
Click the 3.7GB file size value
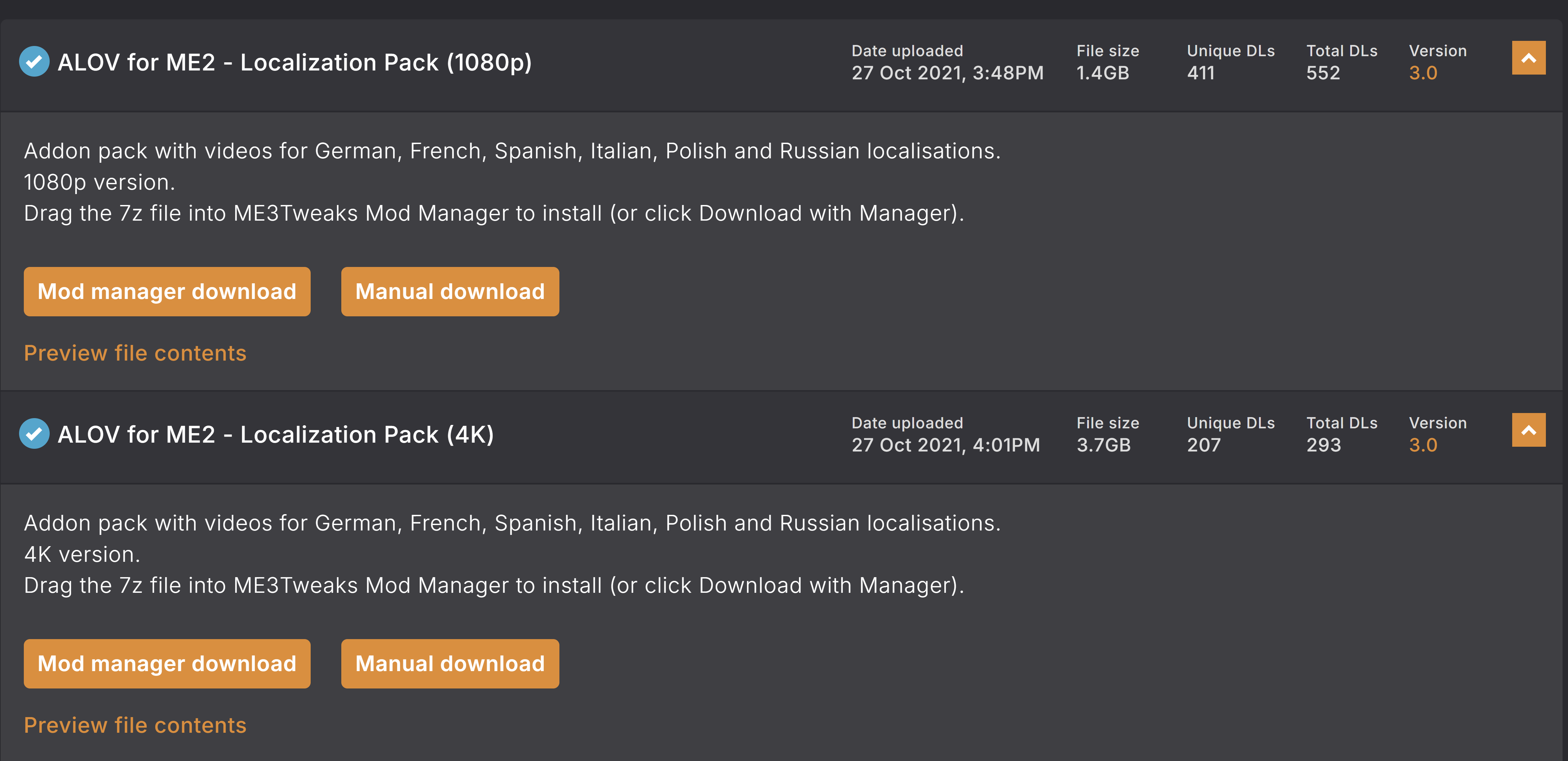tap(1103, 445)
